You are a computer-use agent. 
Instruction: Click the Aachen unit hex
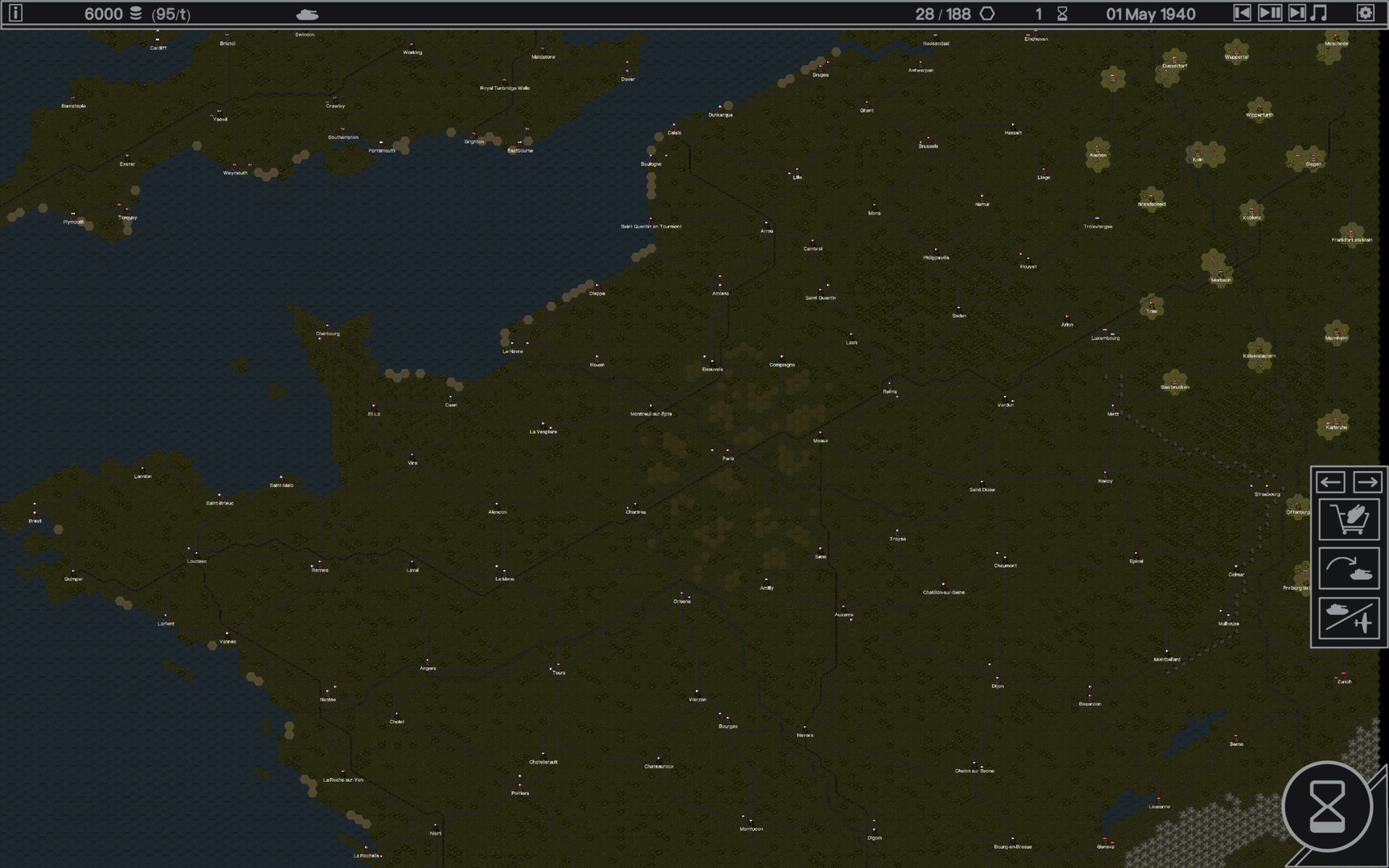click(x=1098, y=151)
